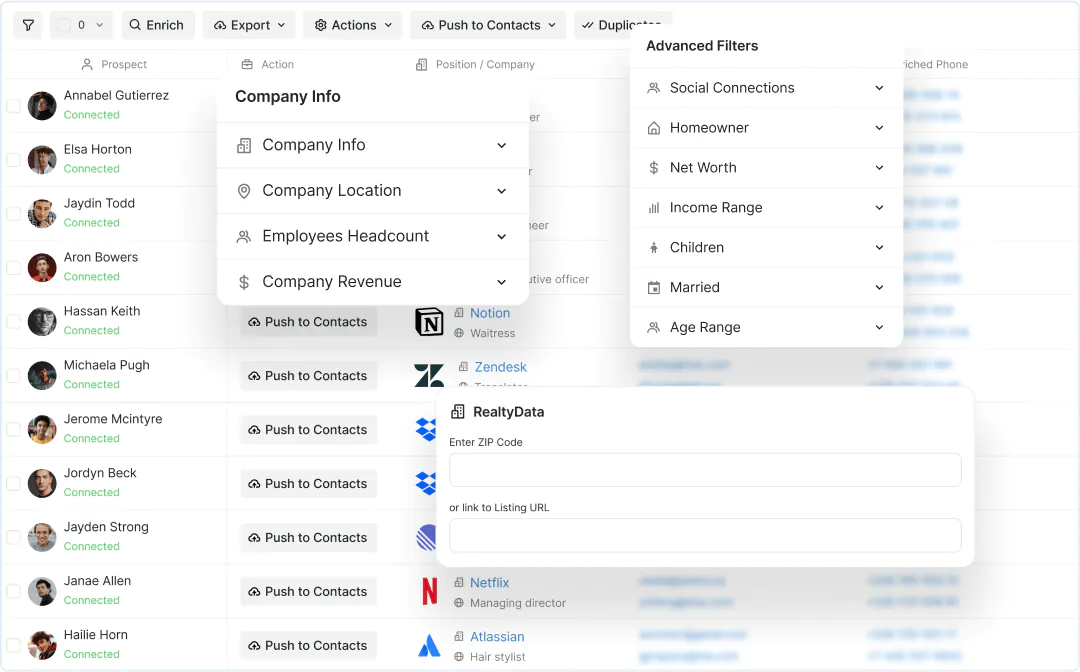1080x672 pixels.
Task: Push Jerome Mcintyre to Contacts
Action: 308,430
